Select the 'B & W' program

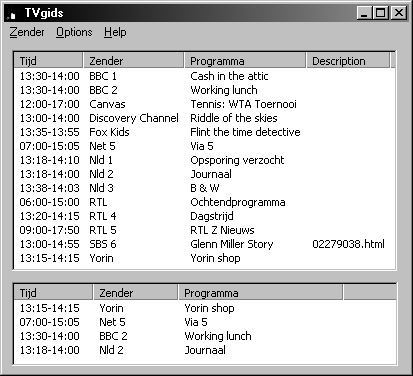point(205,188)
